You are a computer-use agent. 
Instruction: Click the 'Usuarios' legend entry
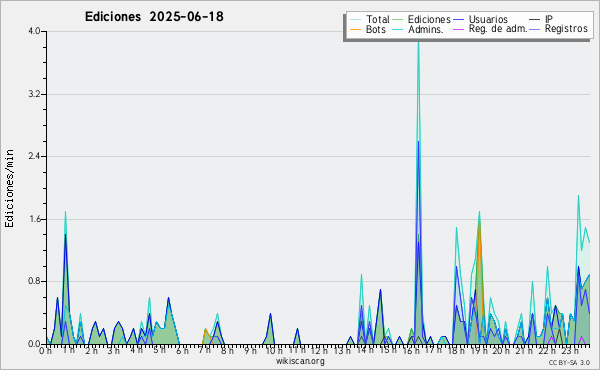(488, 19)
